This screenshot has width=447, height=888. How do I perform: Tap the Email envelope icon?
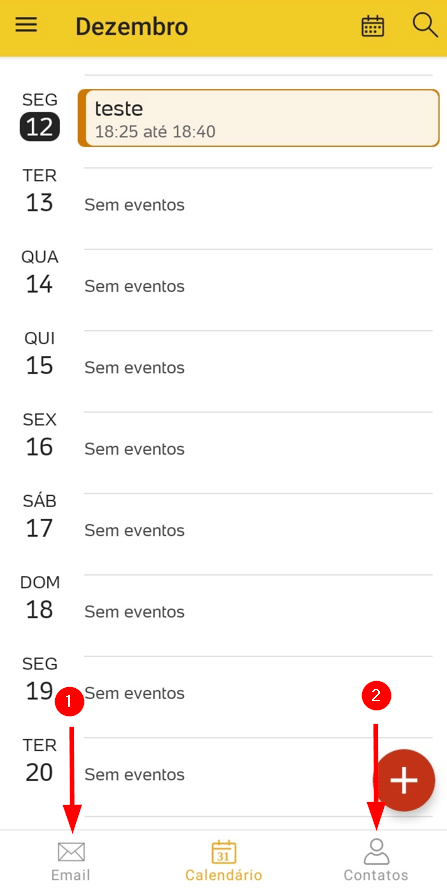point(71,852)
